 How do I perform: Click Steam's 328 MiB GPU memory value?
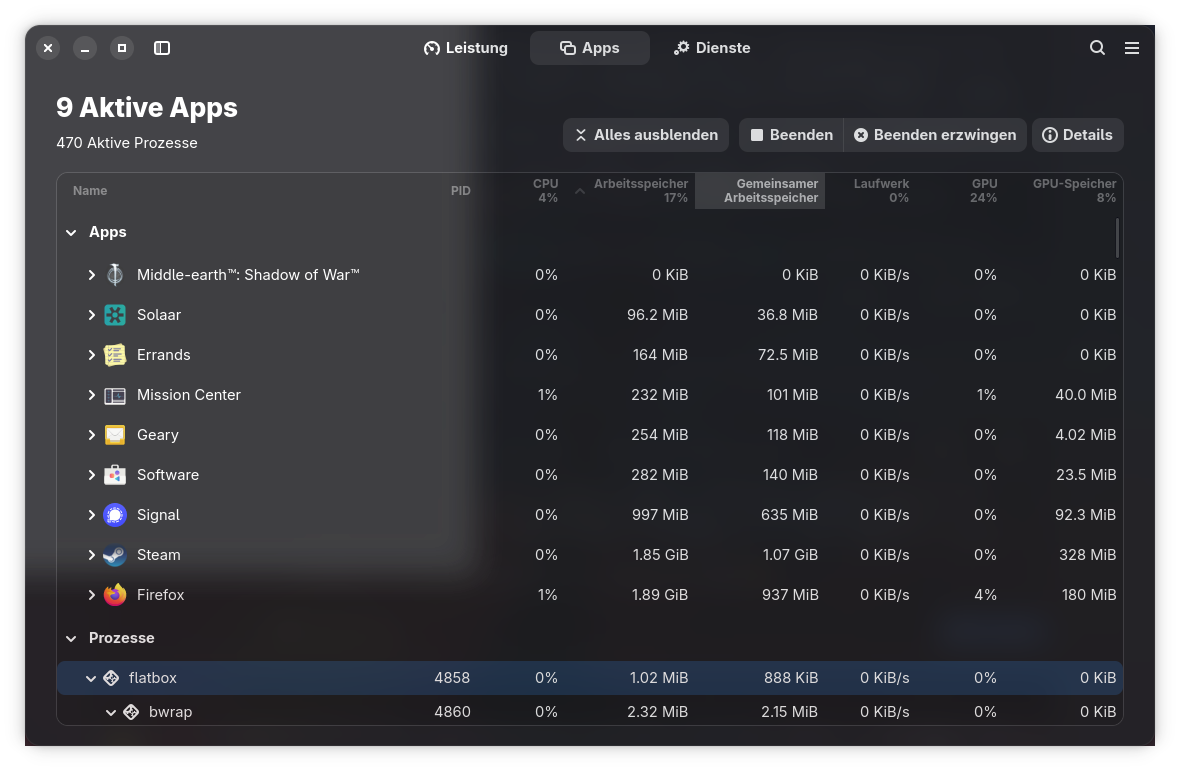(1087, 555)
